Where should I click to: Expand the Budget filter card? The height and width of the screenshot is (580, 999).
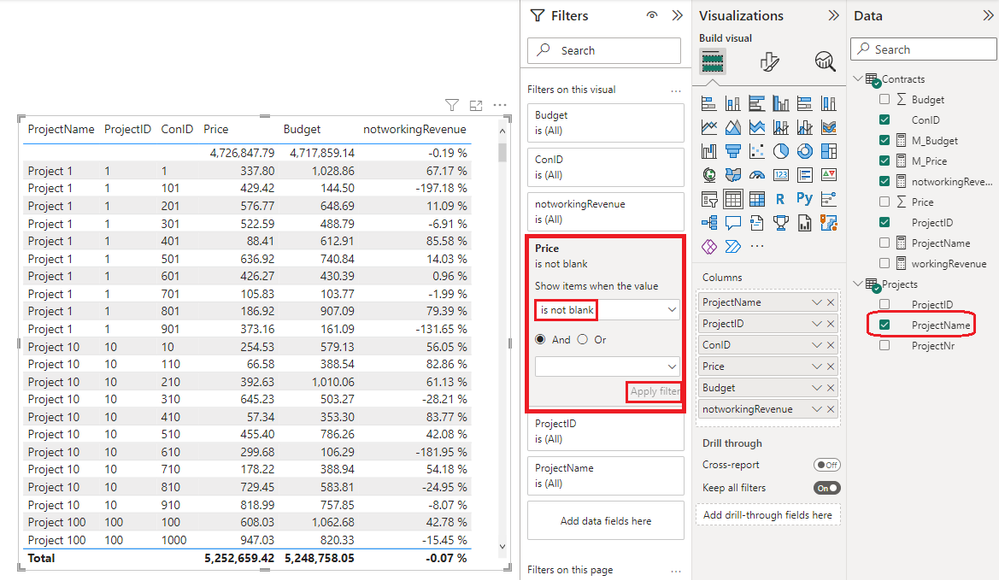pos(605,122)
